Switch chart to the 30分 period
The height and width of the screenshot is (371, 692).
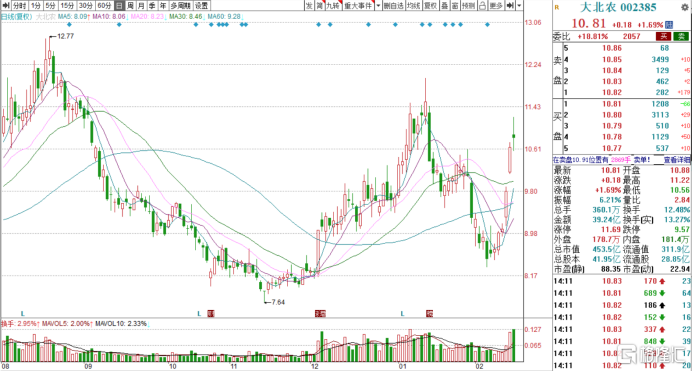pyautogui.click(x=86, y=5)
